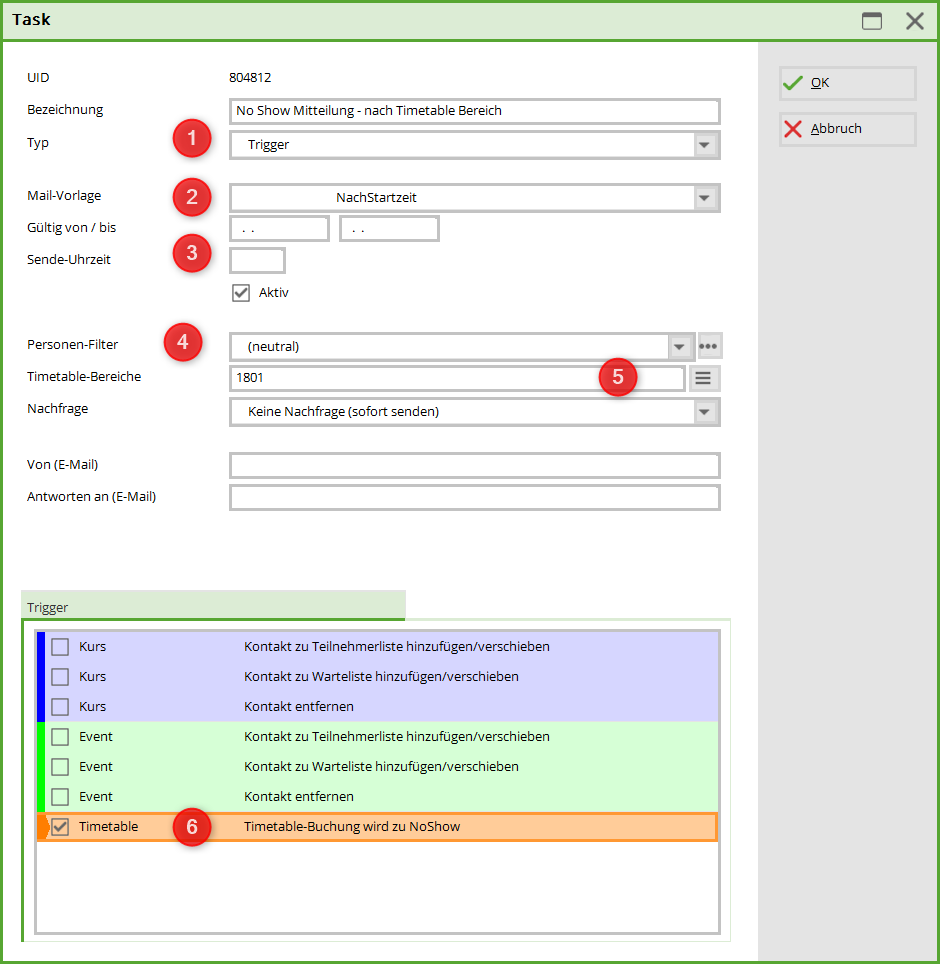Click the Sende-Uhrzeit time field

257,260
